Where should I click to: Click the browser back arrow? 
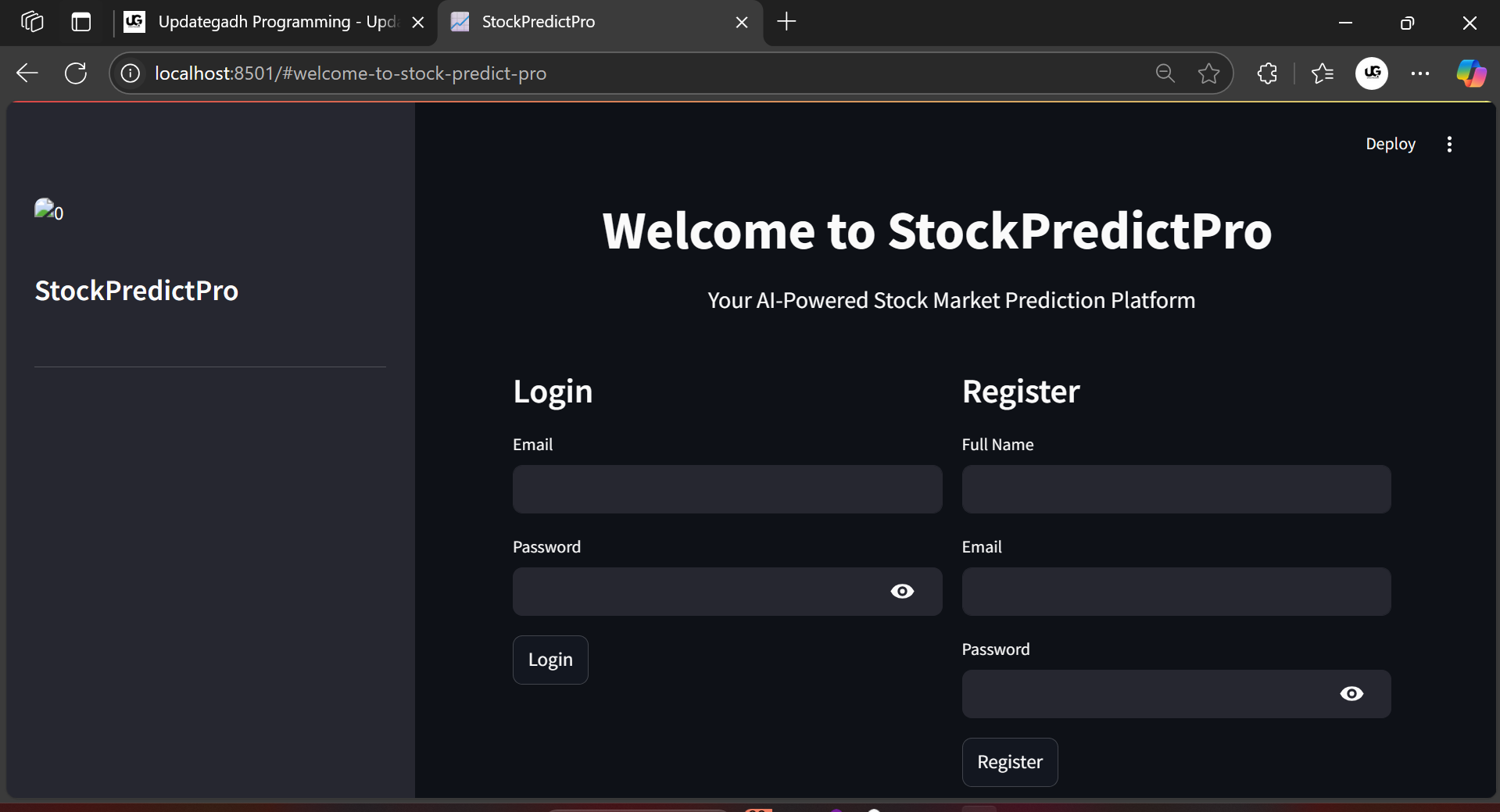click(27, 73)
